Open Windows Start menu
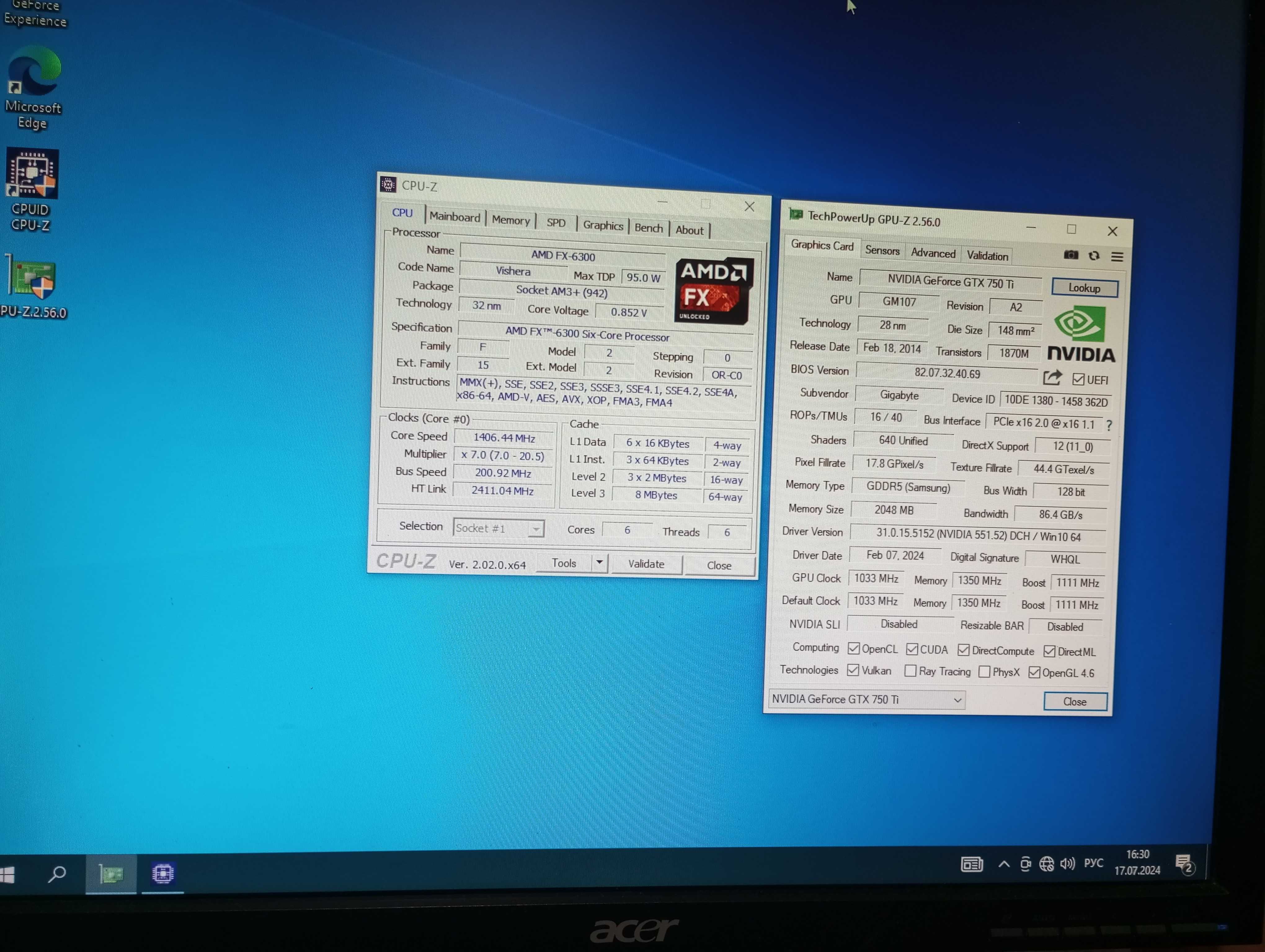The width and height of the screenshot is (1265, 952). tap(7, 875)
